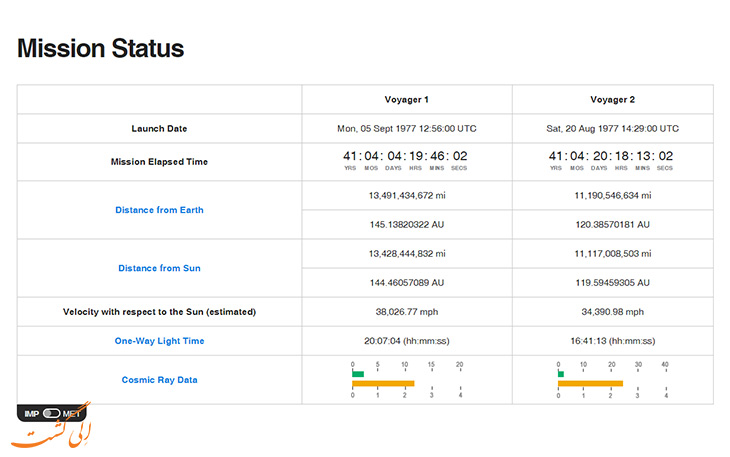
Task: Click the value 11,117,008,503 mi
Action: [x=613, y=254]
